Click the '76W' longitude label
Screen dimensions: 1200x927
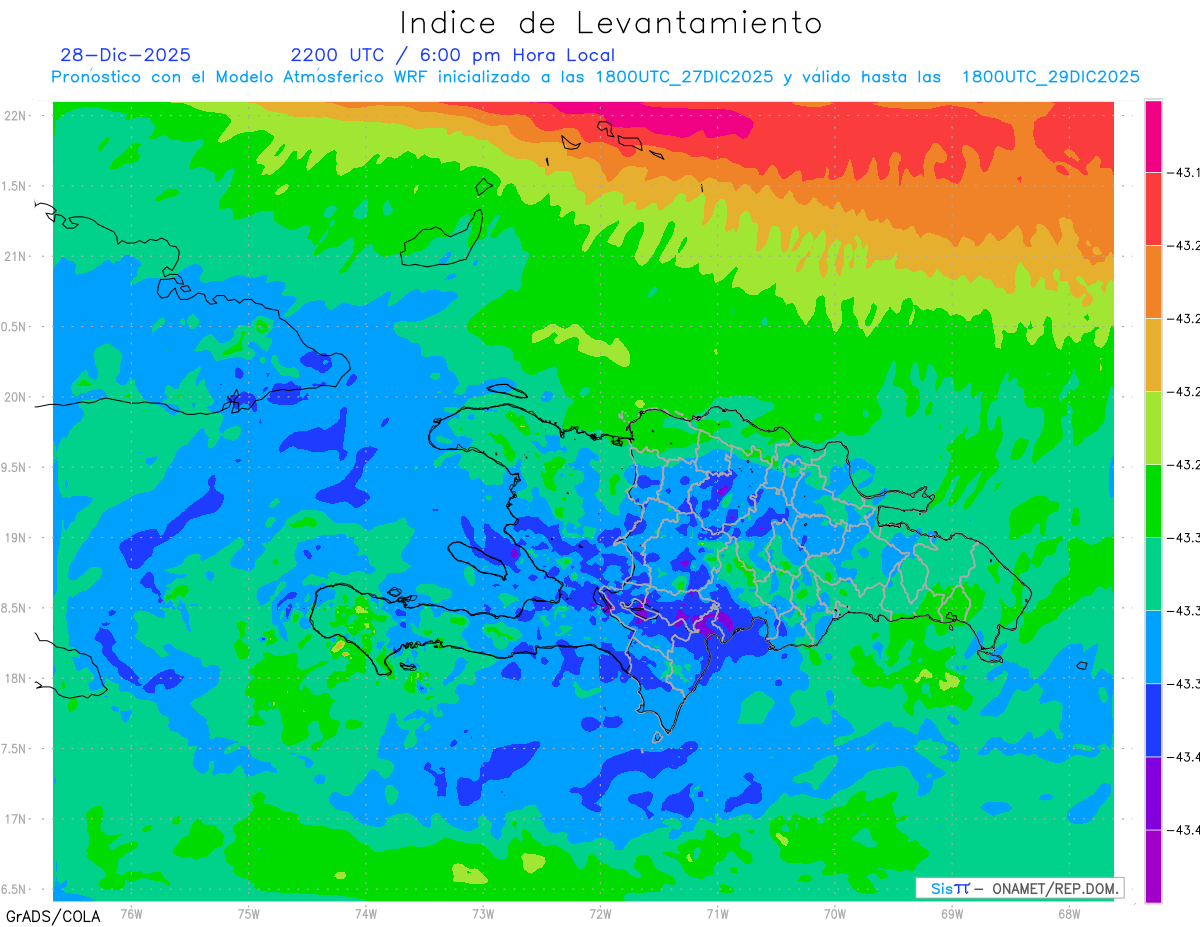click(x=131, y=913)
